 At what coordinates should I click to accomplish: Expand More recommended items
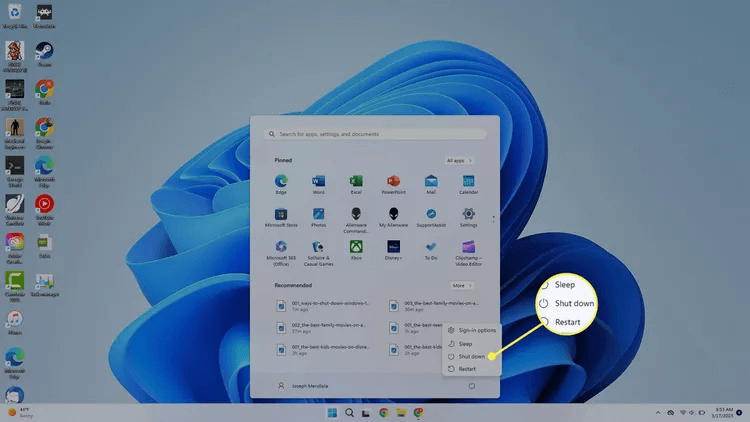tap(462, 285)
